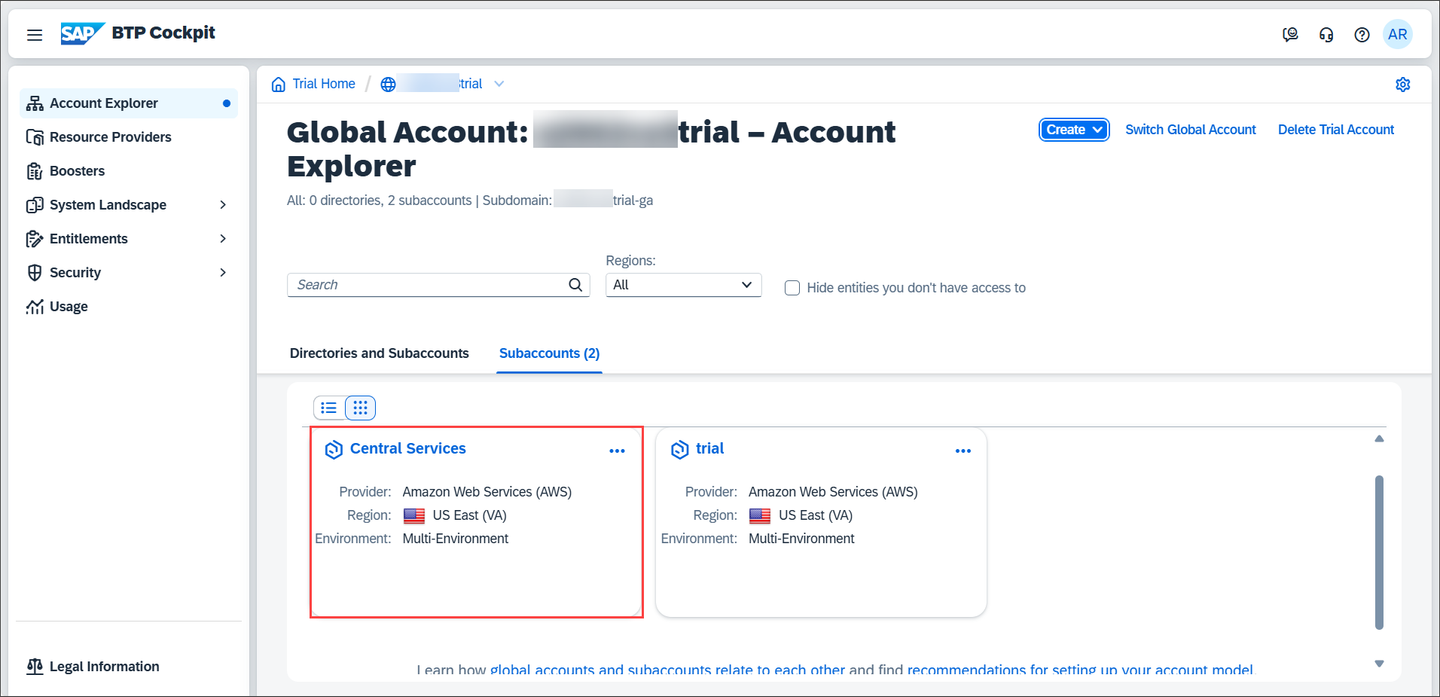Open Usage in sidebar
The width and height of the screenshot is (1440, 697).
pos(129,307)
